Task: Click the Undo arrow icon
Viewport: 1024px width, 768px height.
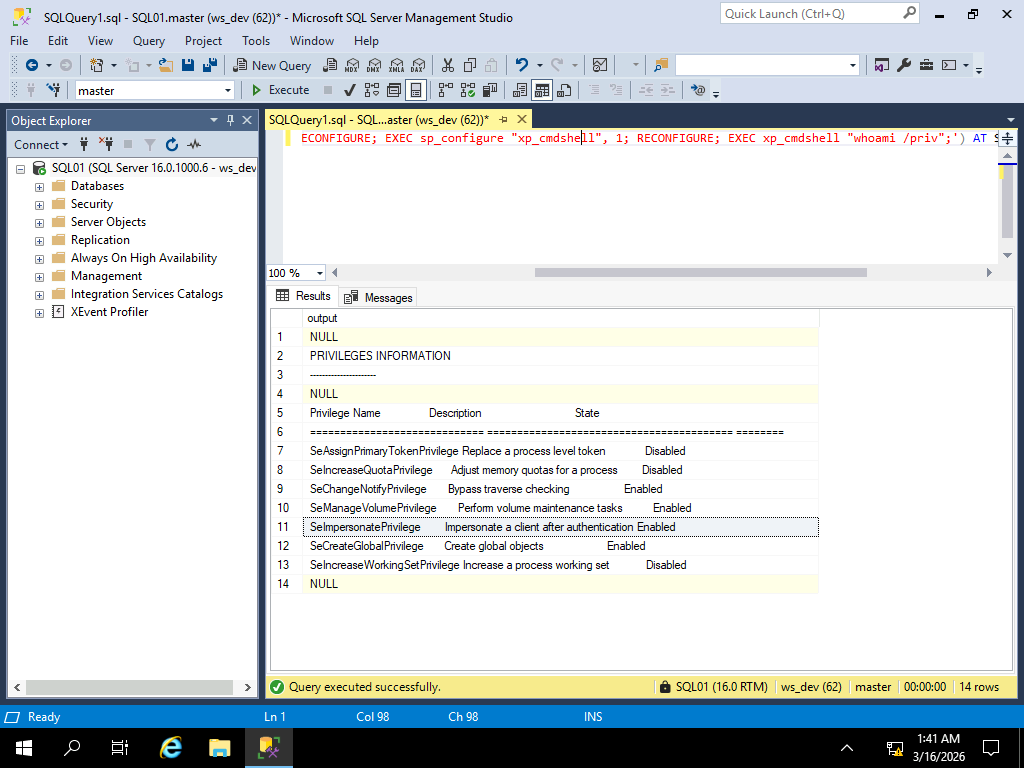Action: coord(522,65)
